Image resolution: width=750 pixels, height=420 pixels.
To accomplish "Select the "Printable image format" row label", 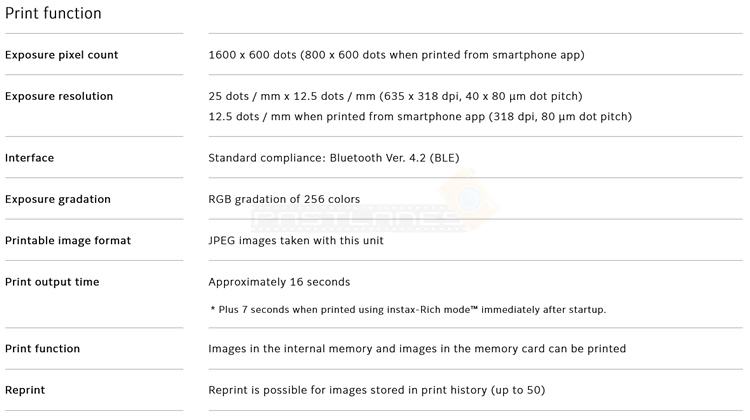I will (x=68, y=241).
